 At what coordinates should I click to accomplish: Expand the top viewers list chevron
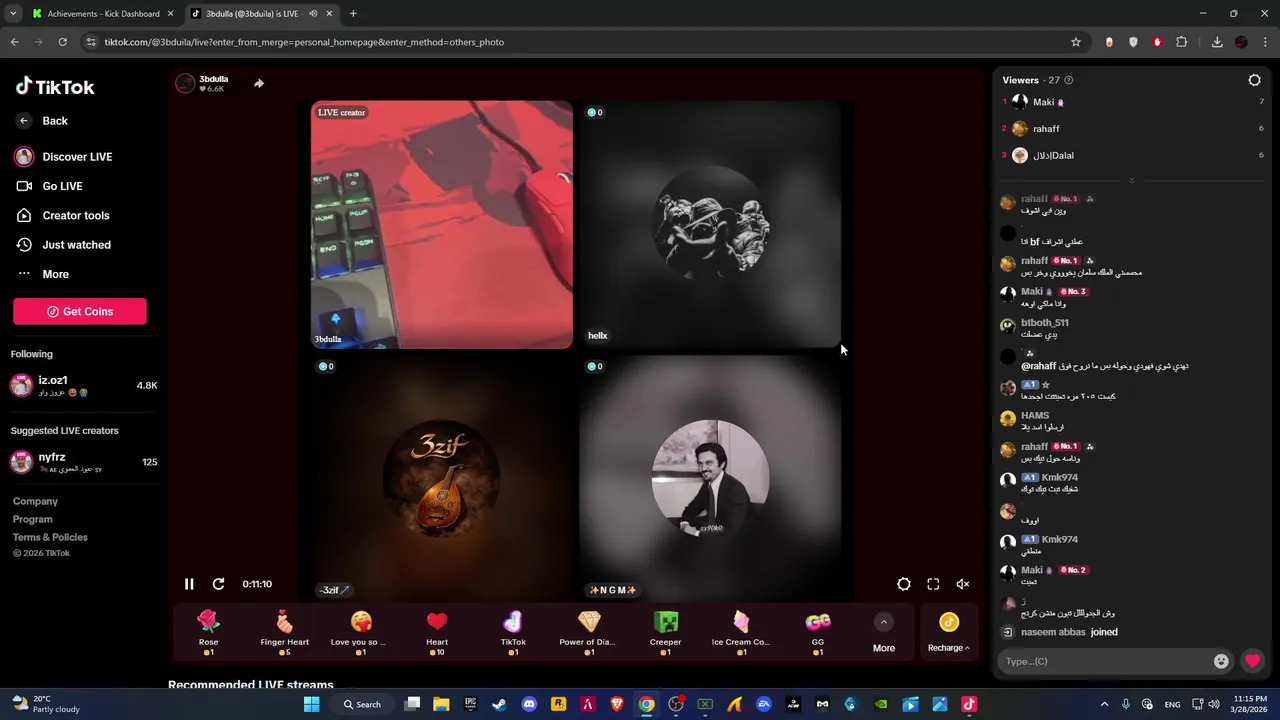point(1132,181)
